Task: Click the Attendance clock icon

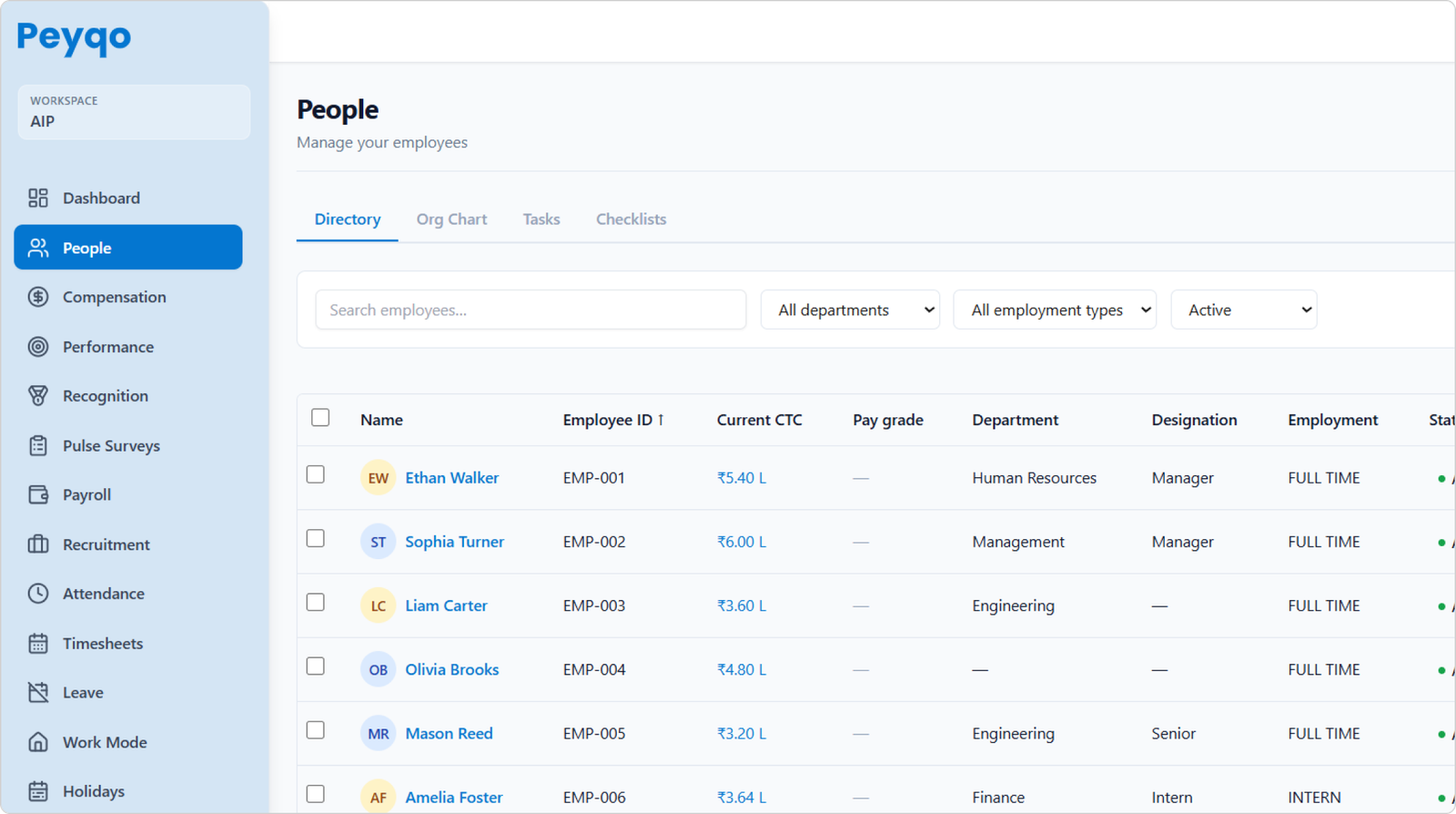Action: click(x=38, y=594)
